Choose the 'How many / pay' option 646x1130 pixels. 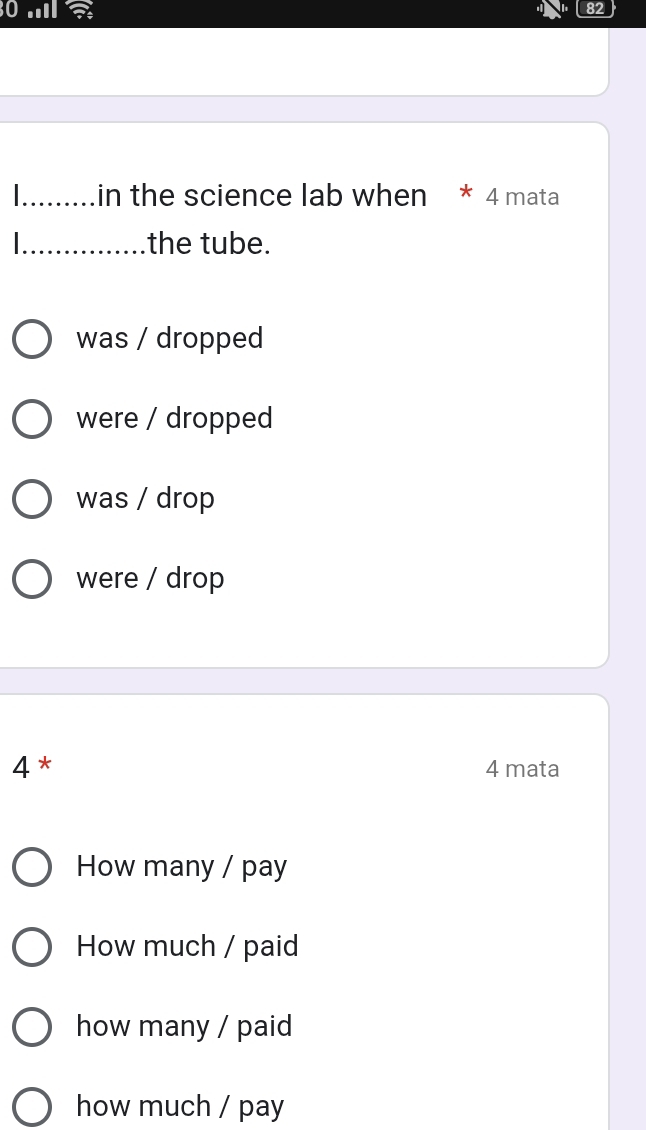[32, 867]
